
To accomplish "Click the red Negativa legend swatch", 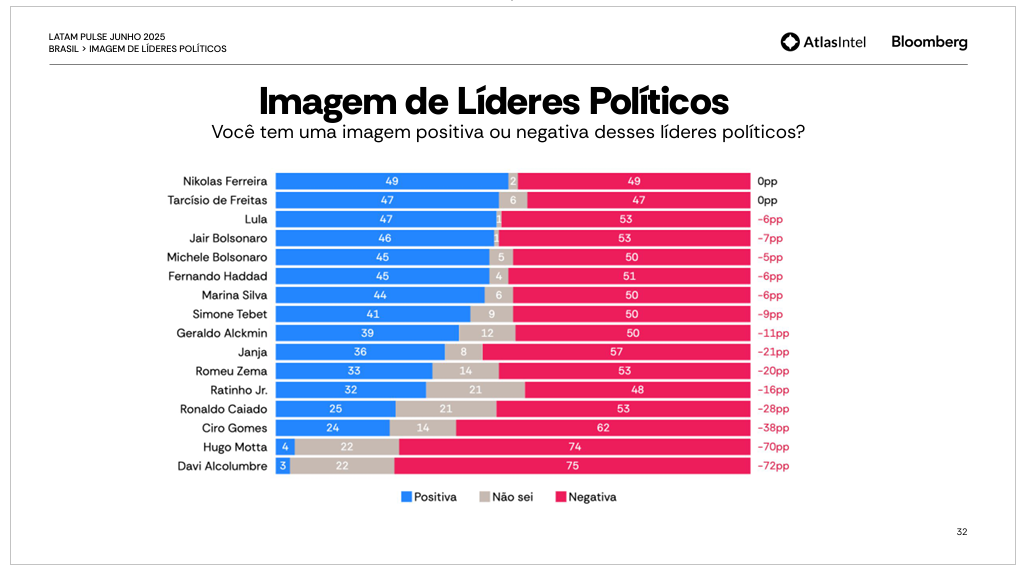I will tap(560, 497).
